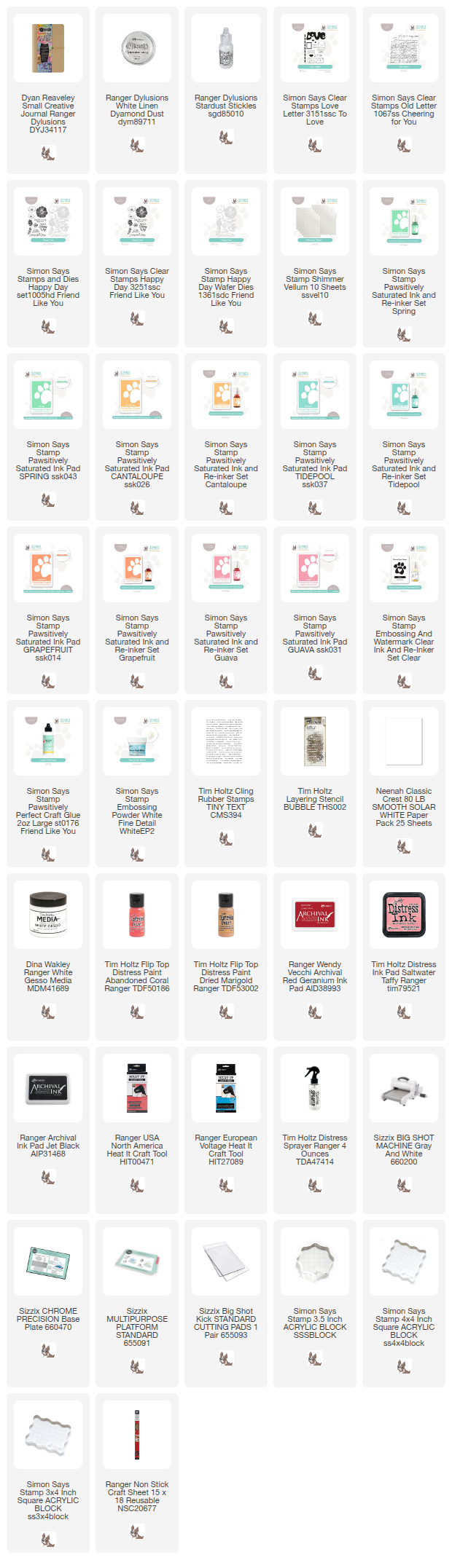Open the Simon Says Love Letter stamps thumbnail
This screenshot has height=1568, width=452.
pyautogui.click(x=315, y=48)
